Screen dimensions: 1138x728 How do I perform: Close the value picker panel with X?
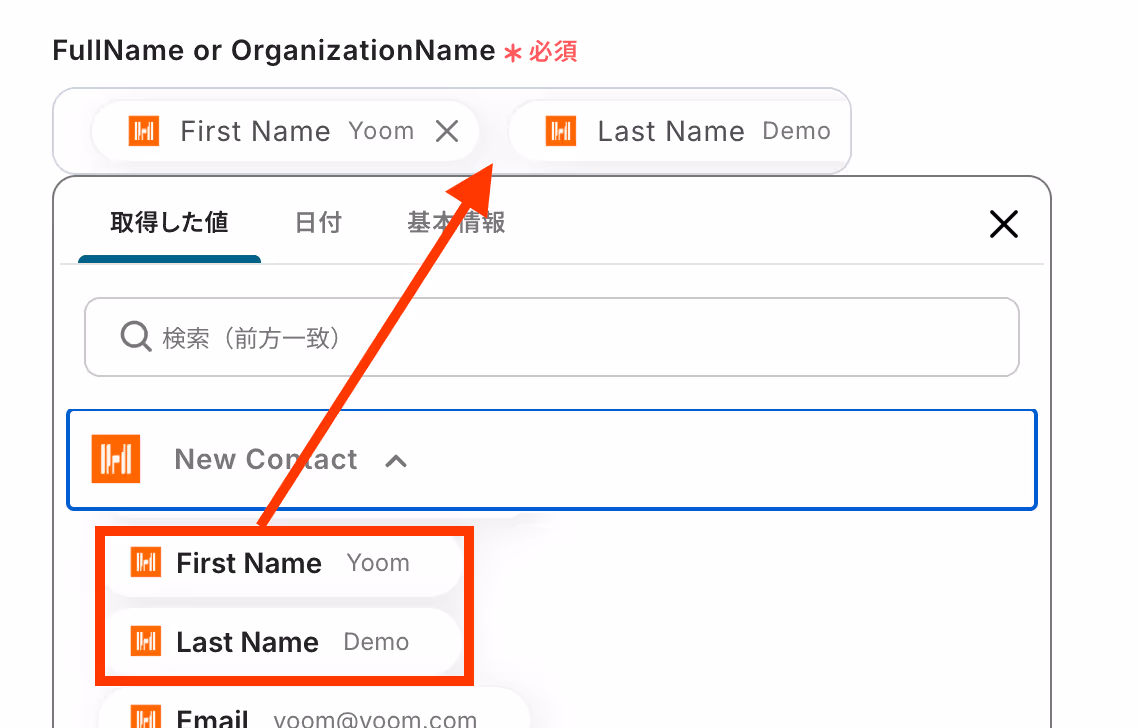[x=1004, y=224]
